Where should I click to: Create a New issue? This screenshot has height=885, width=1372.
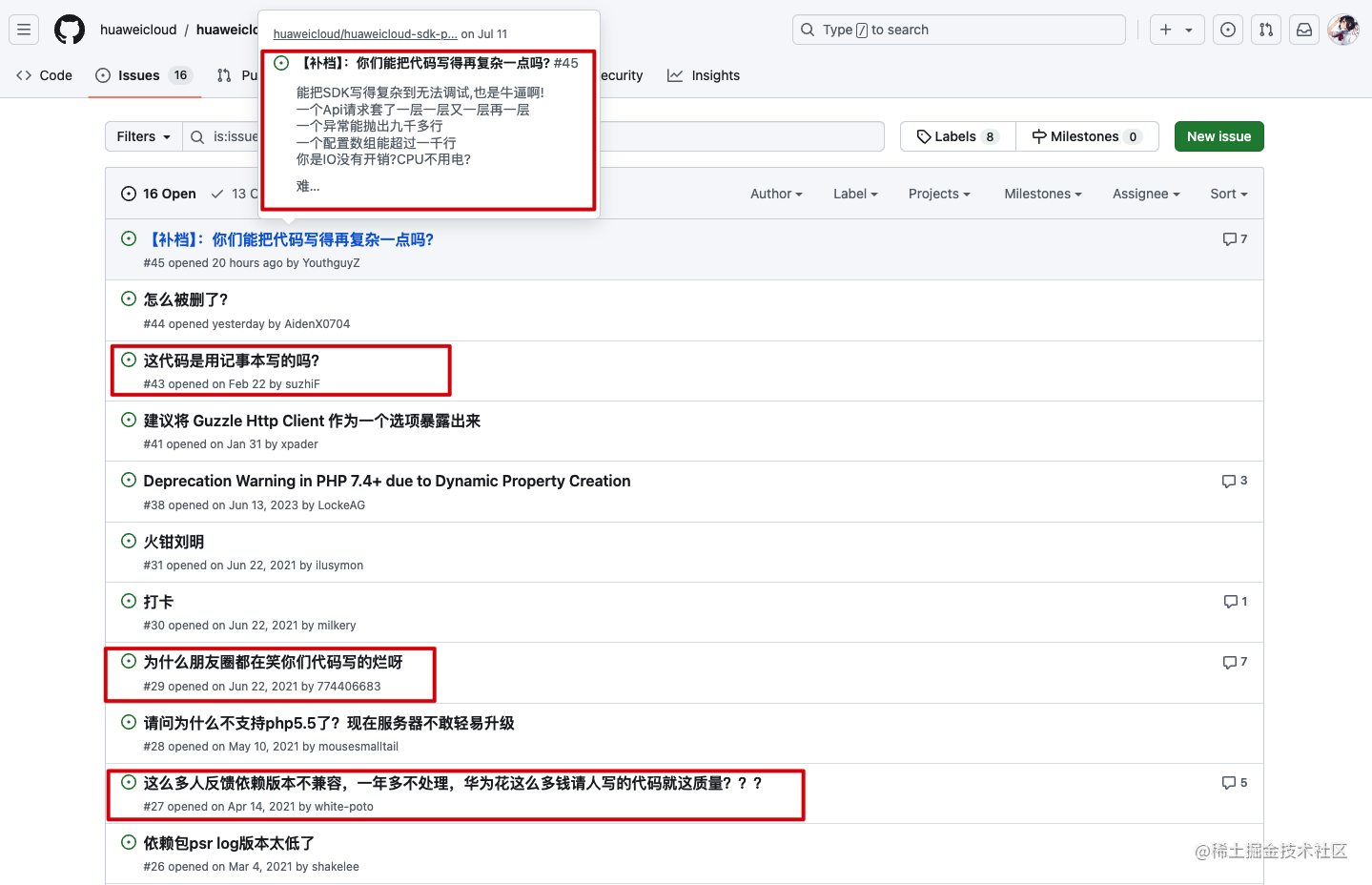click(1218, 136)
